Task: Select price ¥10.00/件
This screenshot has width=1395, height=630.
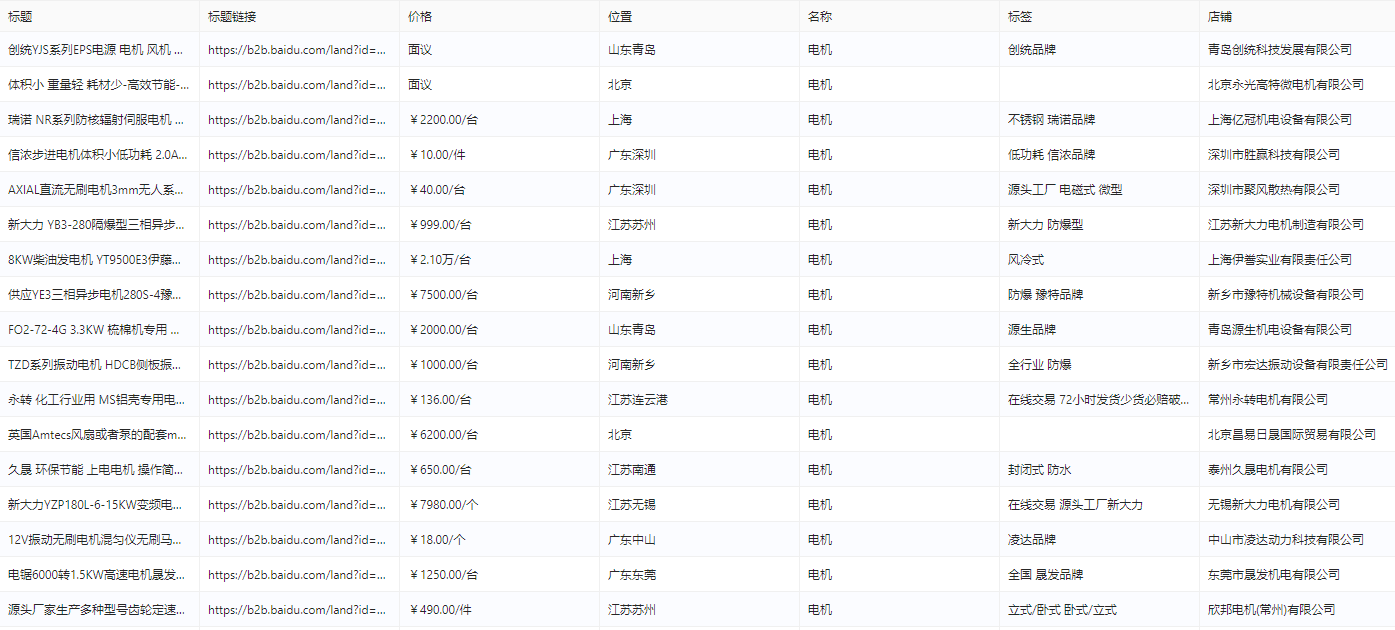Action: 439,155
